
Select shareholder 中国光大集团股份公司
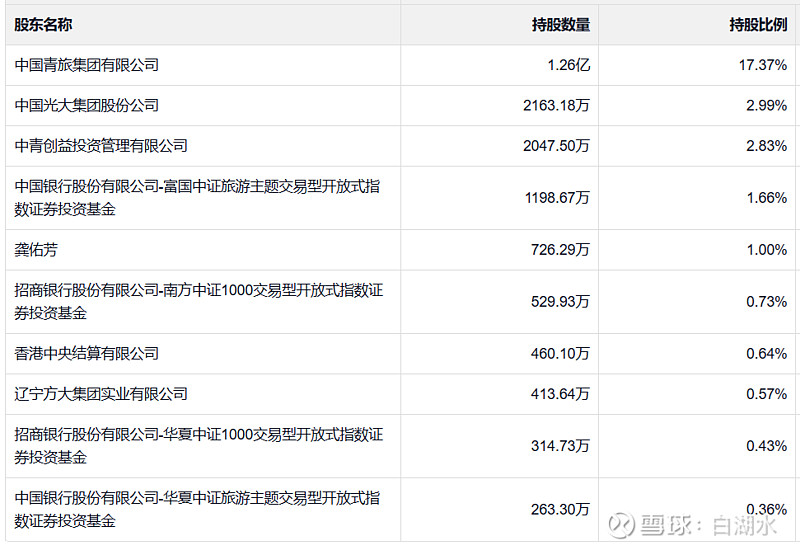(x=87, y=105)
